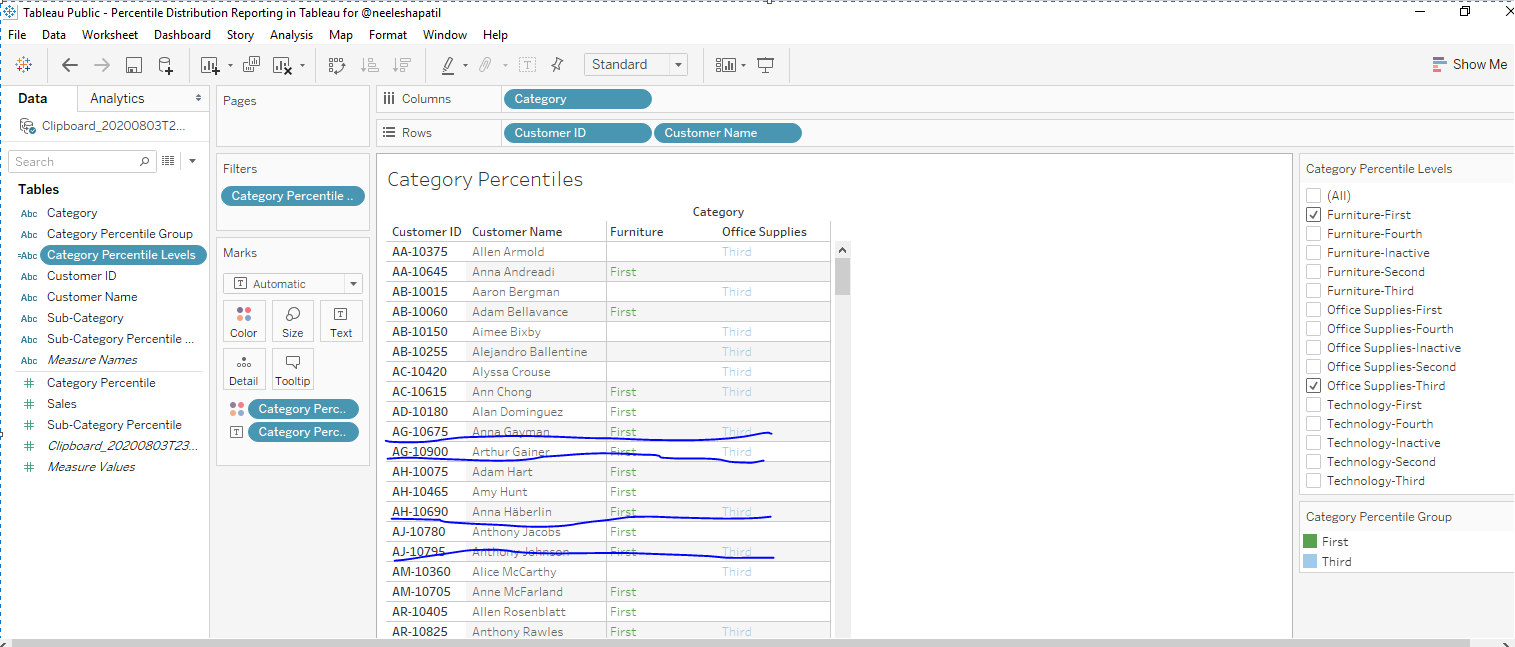Uncheck the Furniture-First filter
The width and height of the screenshot is (1515, 647).
(x=1313, y=214)
